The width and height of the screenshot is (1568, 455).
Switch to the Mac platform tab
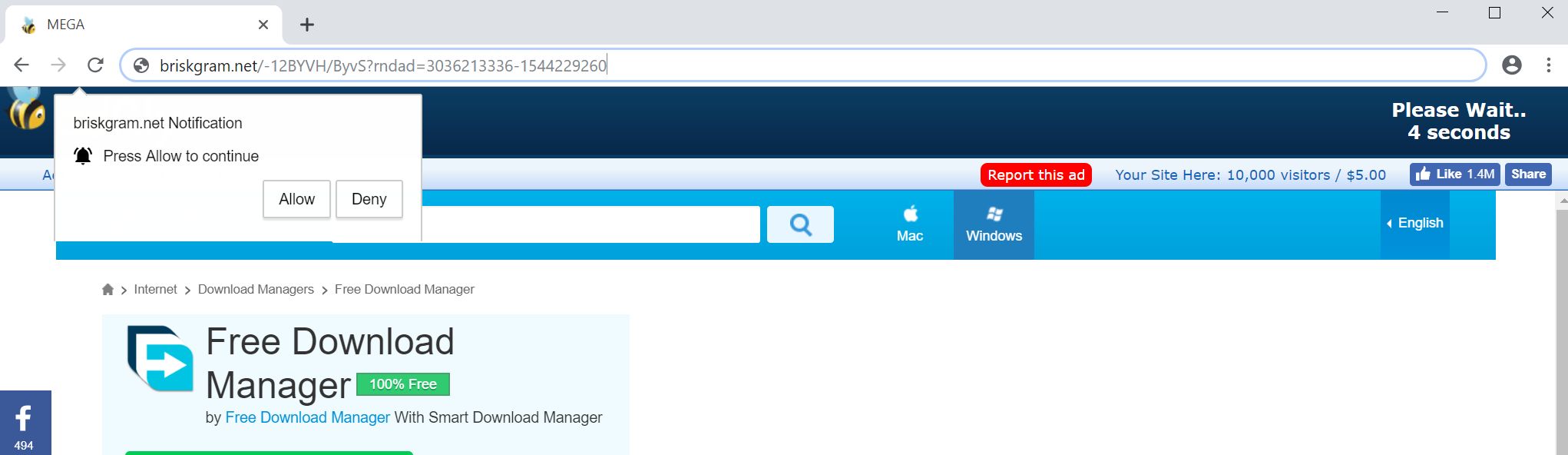coord(910,224)
